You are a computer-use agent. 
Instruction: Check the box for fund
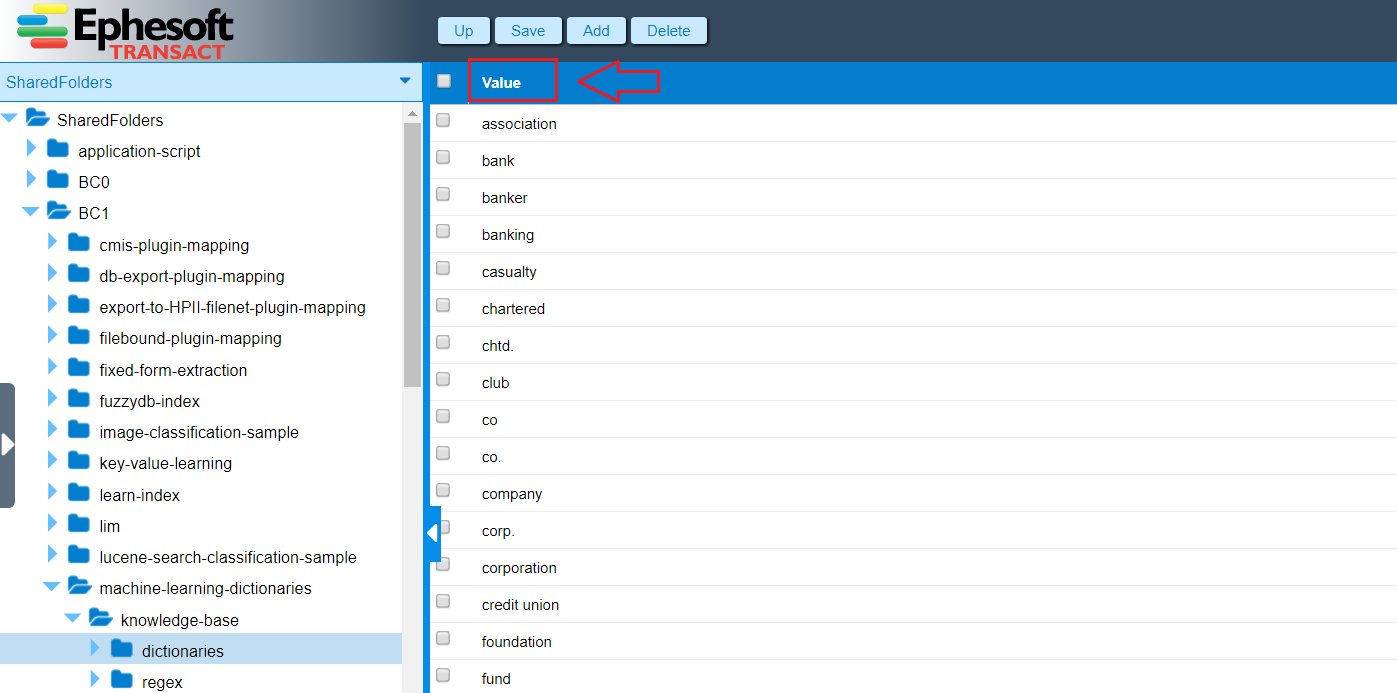tap(443, 676)
